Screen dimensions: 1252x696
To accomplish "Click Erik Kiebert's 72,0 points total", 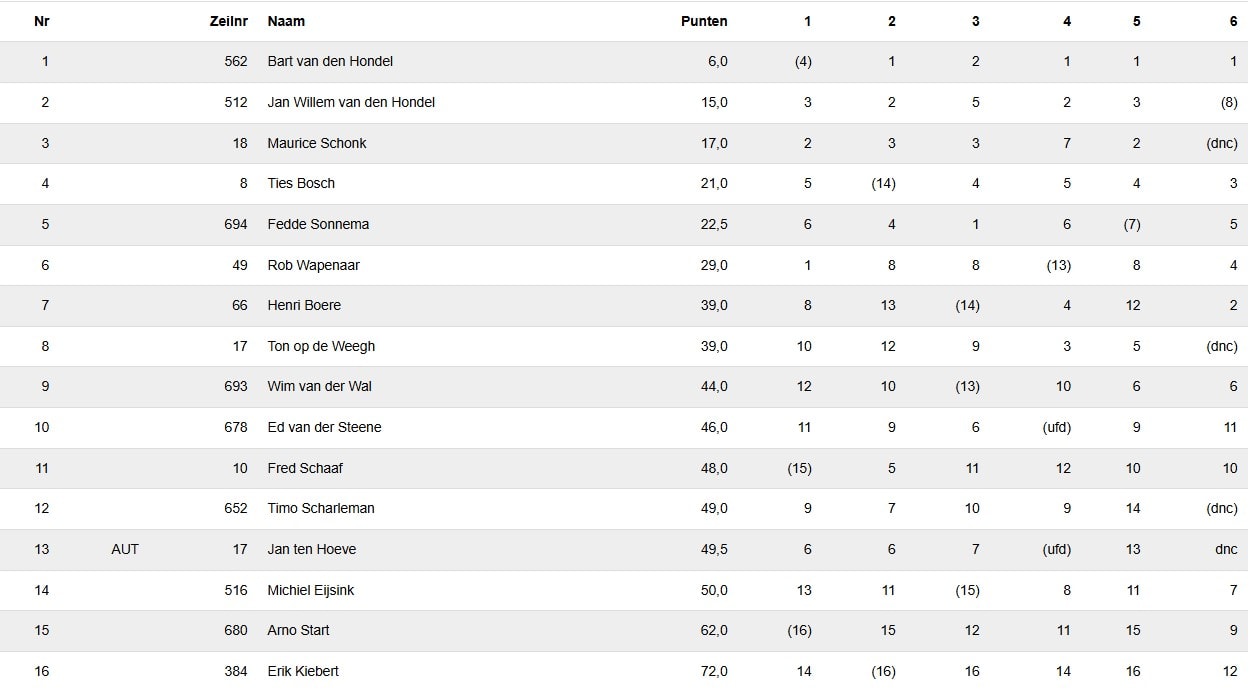I will click(x=714, y=671).
